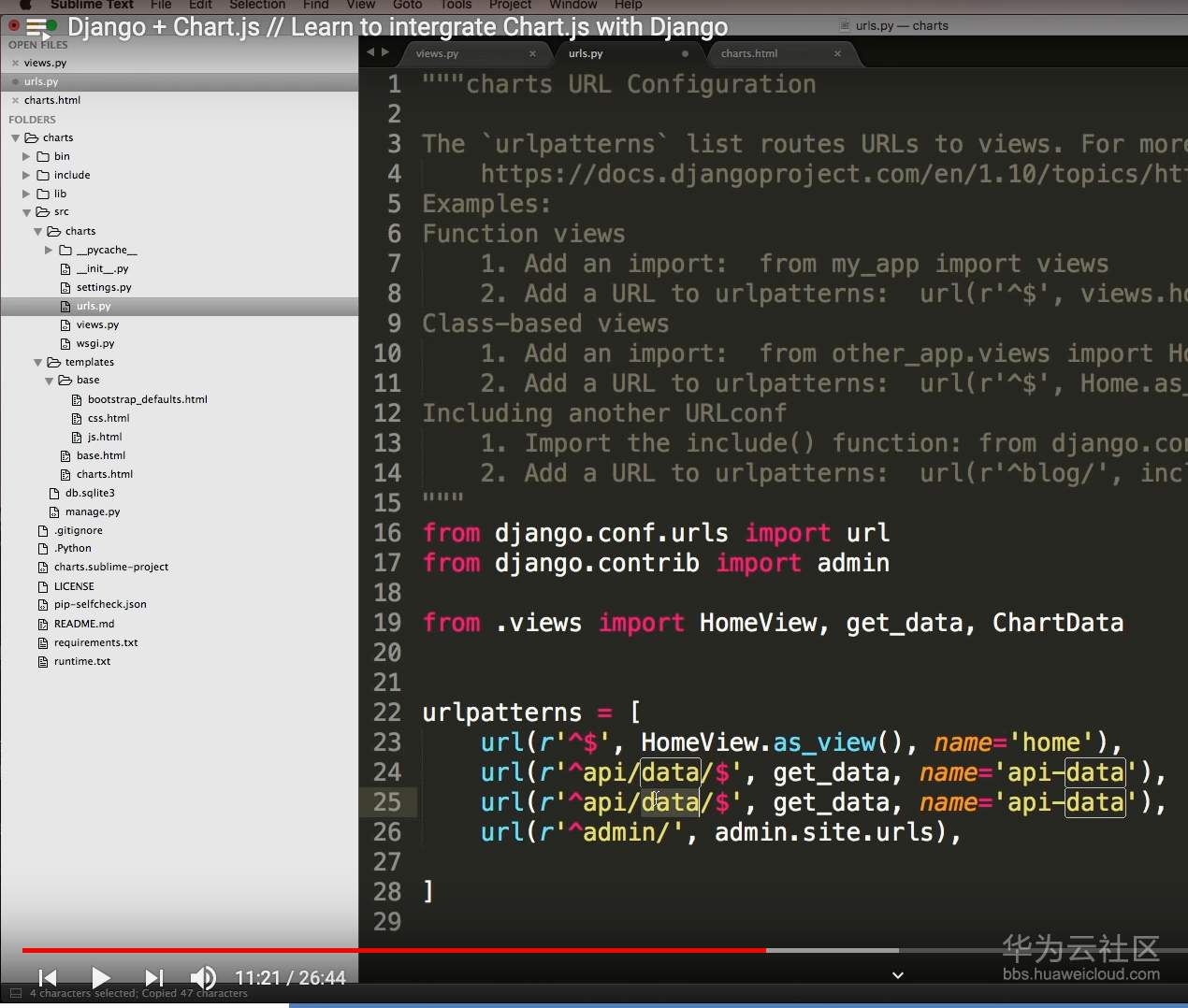Go to next tab with right arrow
This screenshot has width=1188, height=1008.
(384, 52)
